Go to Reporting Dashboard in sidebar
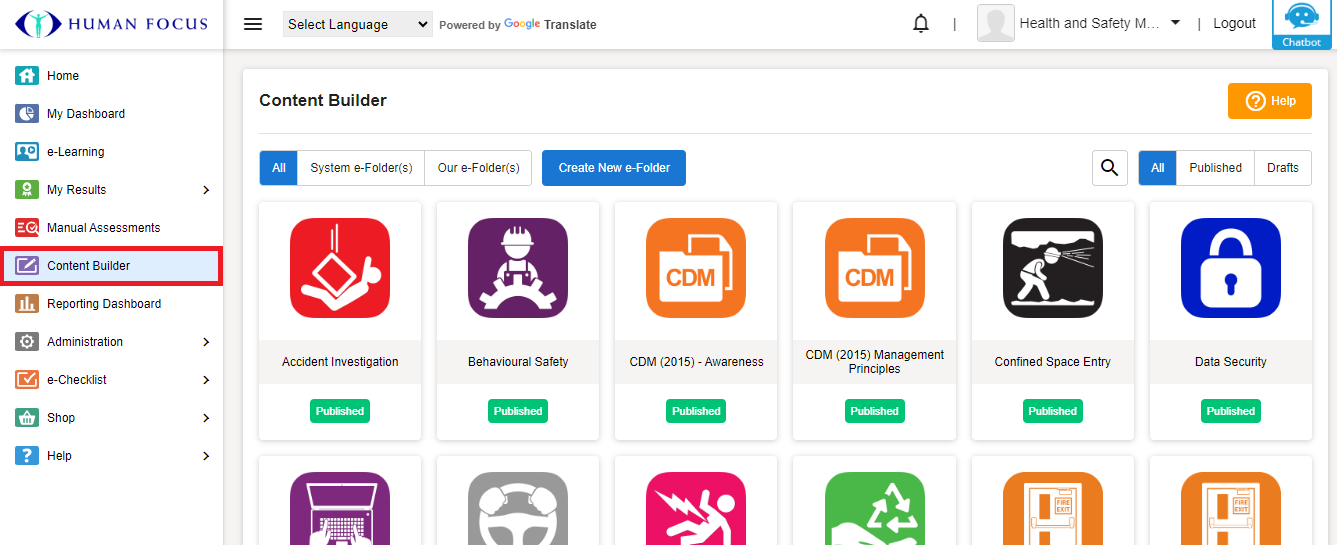This screenshot has height=545, width=1337. click(104, 304)
